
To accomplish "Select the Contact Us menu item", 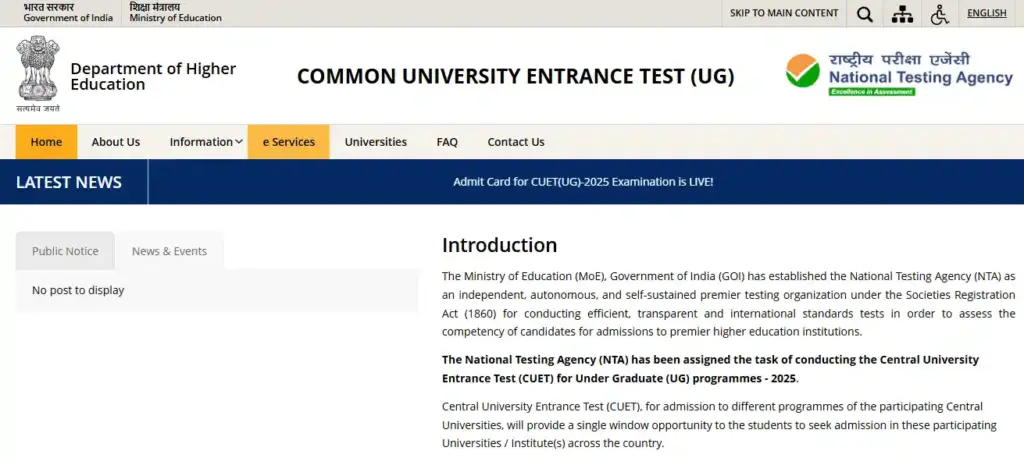I will coord(516,142).
